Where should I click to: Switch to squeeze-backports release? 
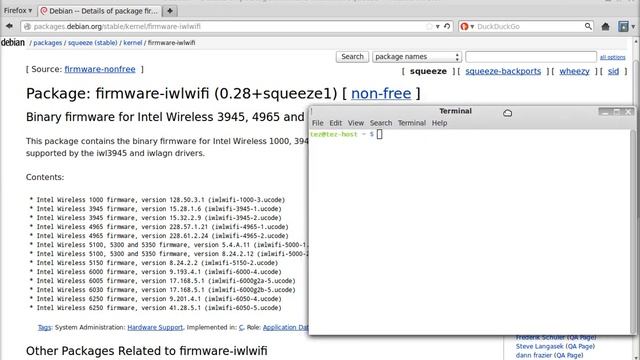(x=503, y=71)
